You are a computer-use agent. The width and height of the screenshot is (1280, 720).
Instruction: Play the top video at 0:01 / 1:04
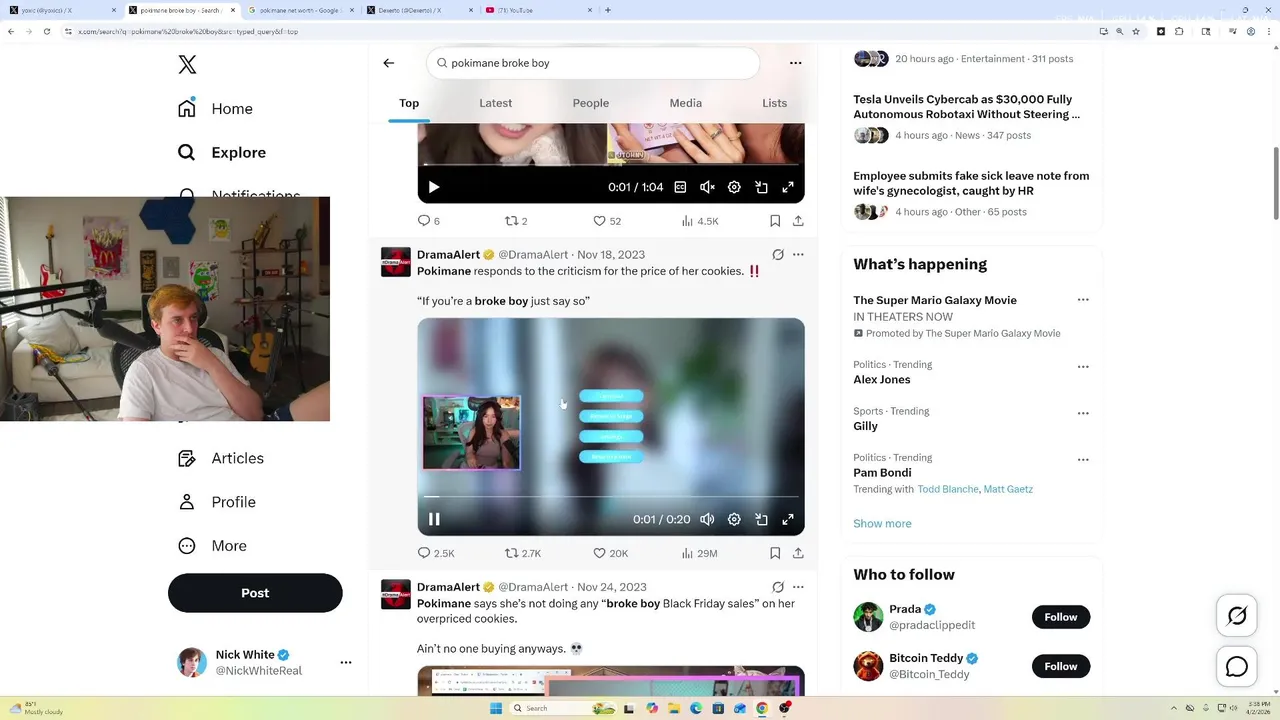point(434,187)
